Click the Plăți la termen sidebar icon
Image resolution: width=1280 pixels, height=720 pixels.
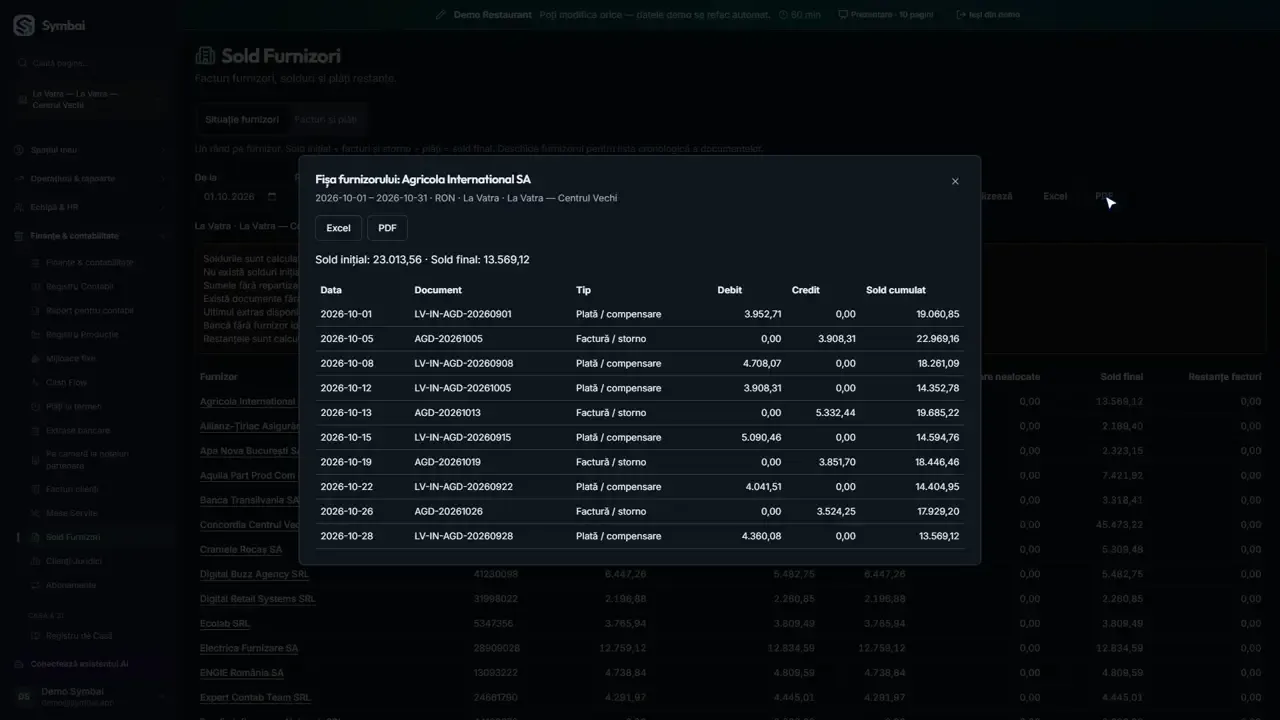[36, 407]
